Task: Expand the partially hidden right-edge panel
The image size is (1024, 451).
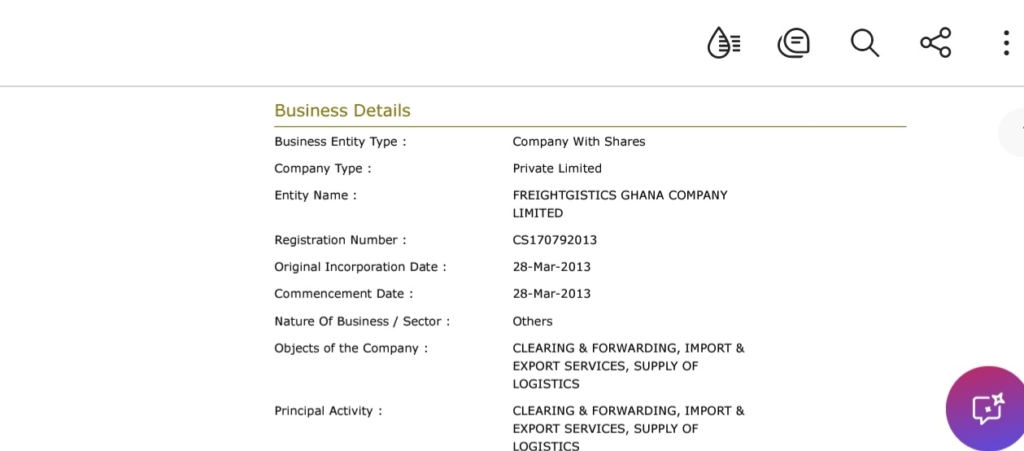Action: click(1014, 130)
